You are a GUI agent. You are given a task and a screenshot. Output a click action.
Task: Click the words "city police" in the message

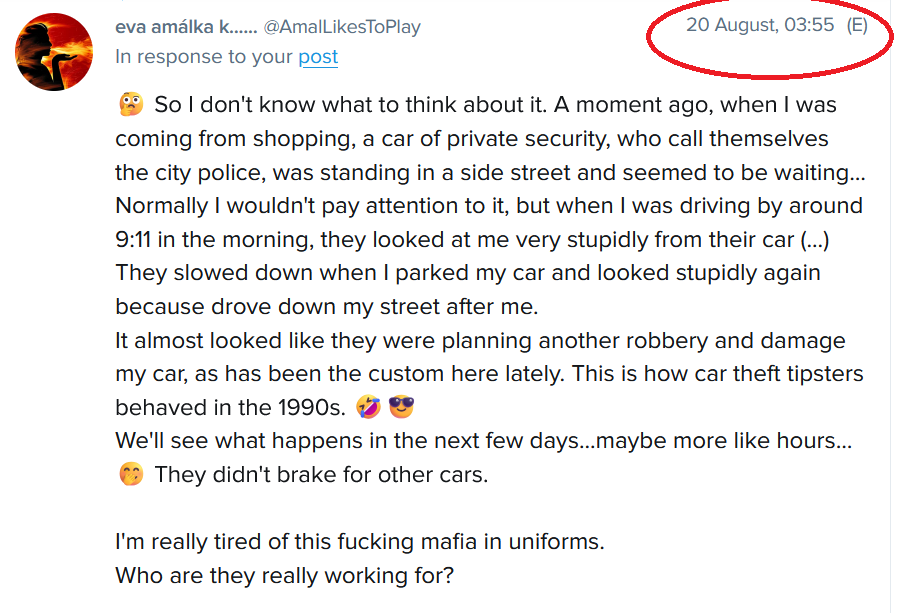[206, 172]
